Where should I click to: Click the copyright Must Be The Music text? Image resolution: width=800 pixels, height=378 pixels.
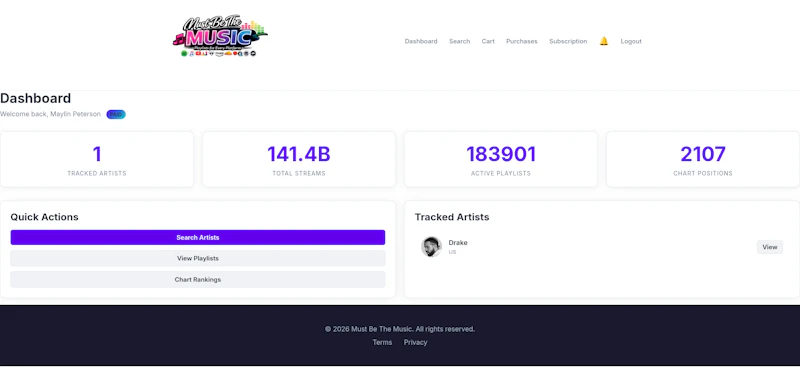pos(400,329)
